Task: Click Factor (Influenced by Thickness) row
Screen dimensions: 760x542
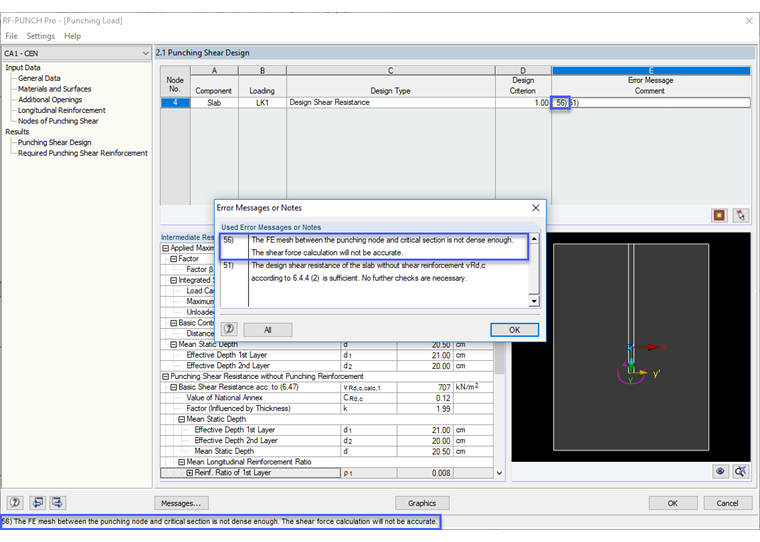Action: click(327, 408)
